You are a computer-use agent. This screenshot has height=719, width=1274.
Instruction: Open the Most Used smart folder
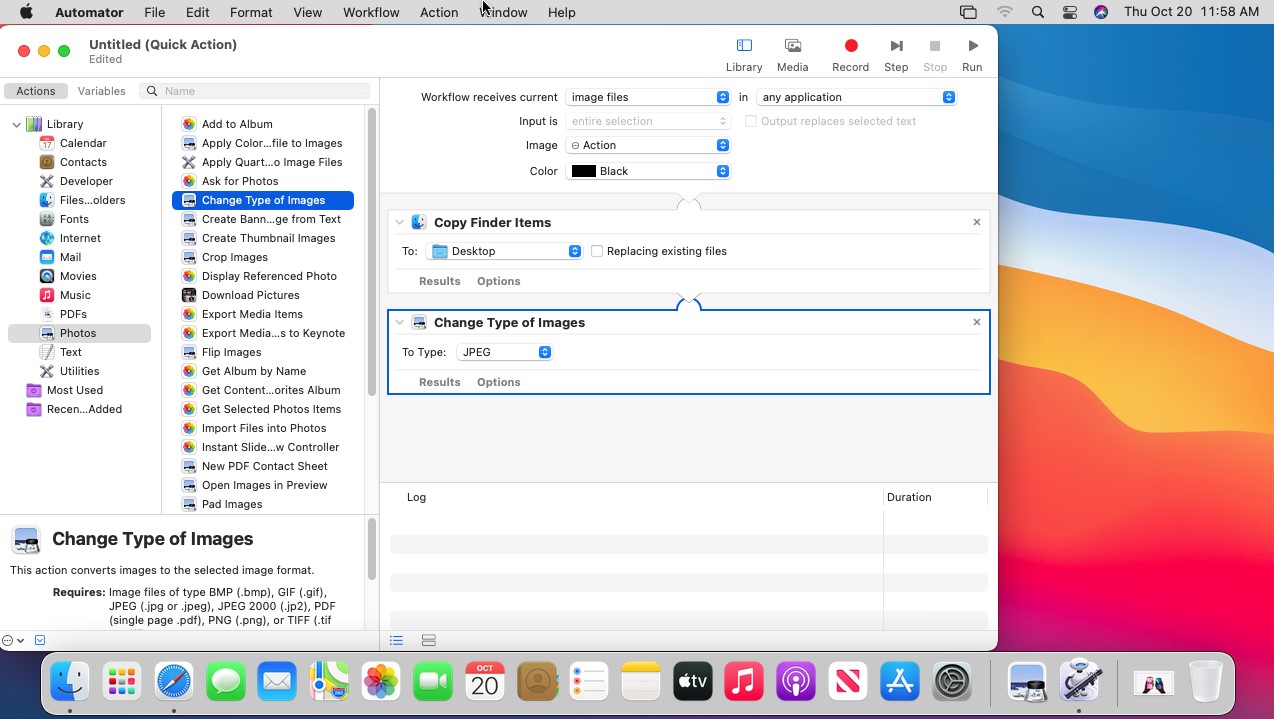point(74,390)
